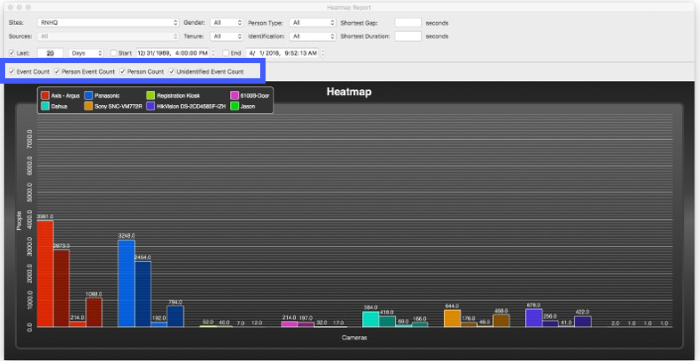Click the value label 256.0

click(x=550, y=316)
